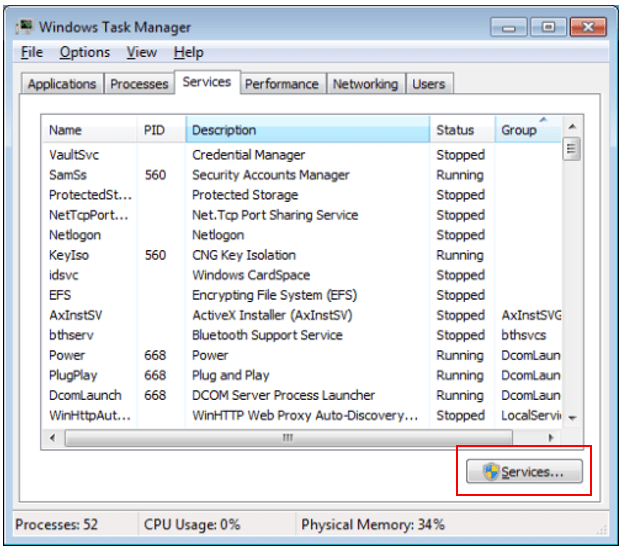625x551 pixels.
Task: Click the bthsvcs group cell
Action: pyautogui.click(x=524, y=335)
